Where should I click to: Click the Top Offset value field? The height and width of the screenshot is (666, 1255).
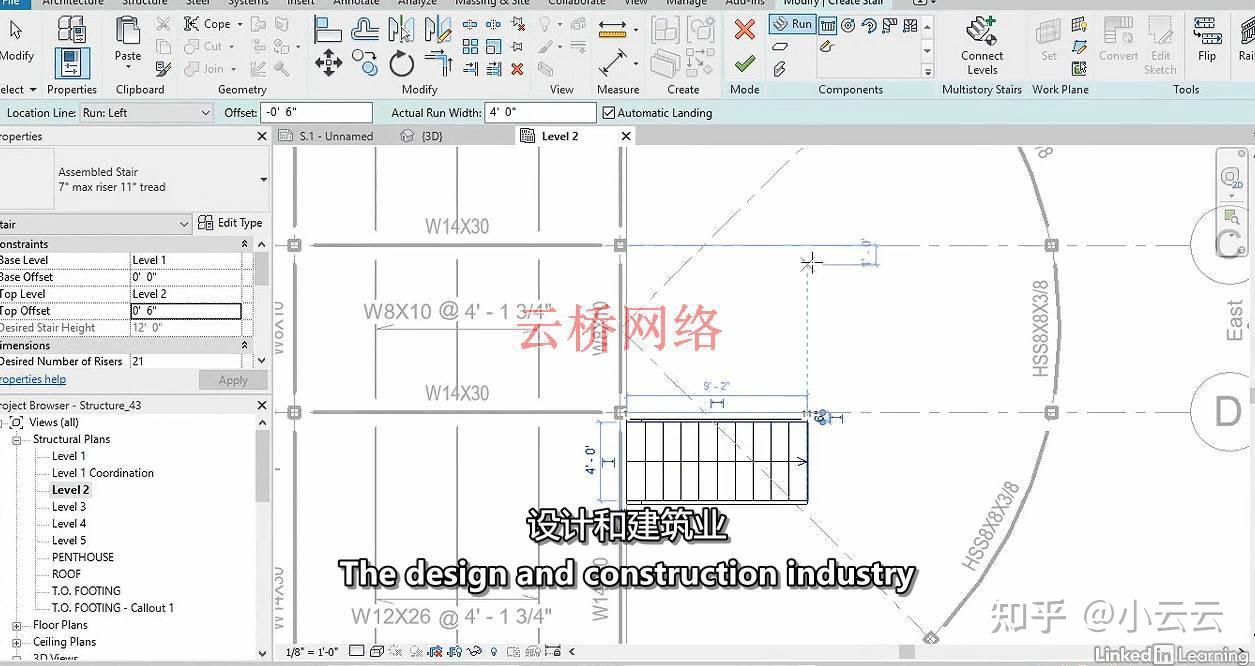pos(186,311)
